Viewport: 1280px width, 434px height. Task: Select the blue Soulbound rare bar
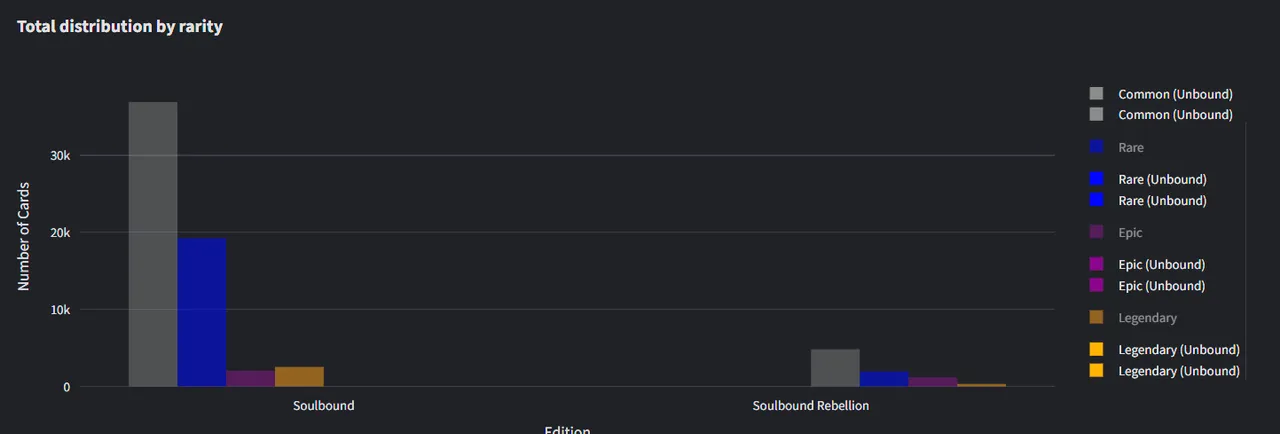[x=202, y=312]
